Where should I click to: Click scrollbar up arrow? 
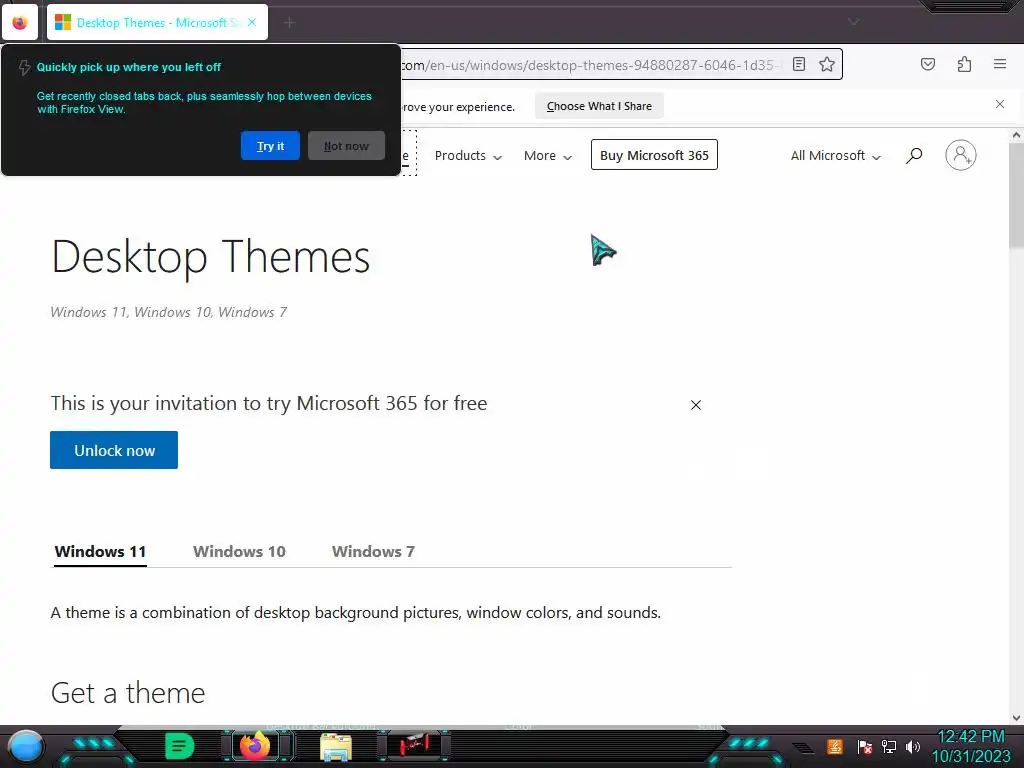click(x=1016, y=135)
